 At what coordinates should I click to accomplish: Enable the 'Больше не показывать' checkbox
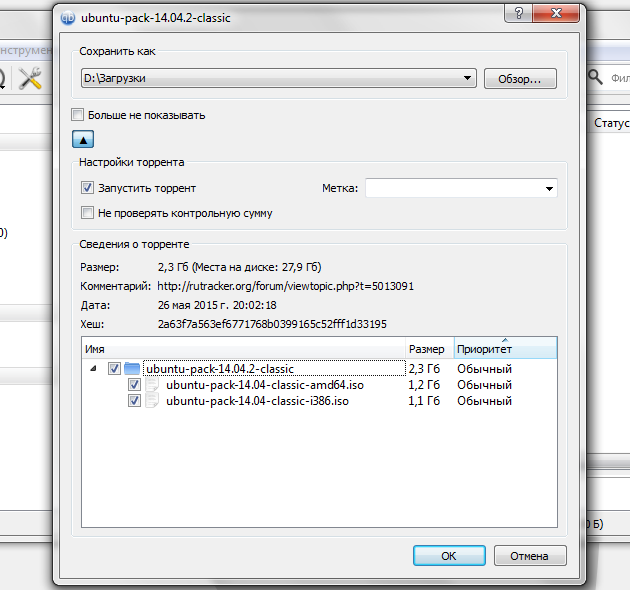click(x=78, y=115)
